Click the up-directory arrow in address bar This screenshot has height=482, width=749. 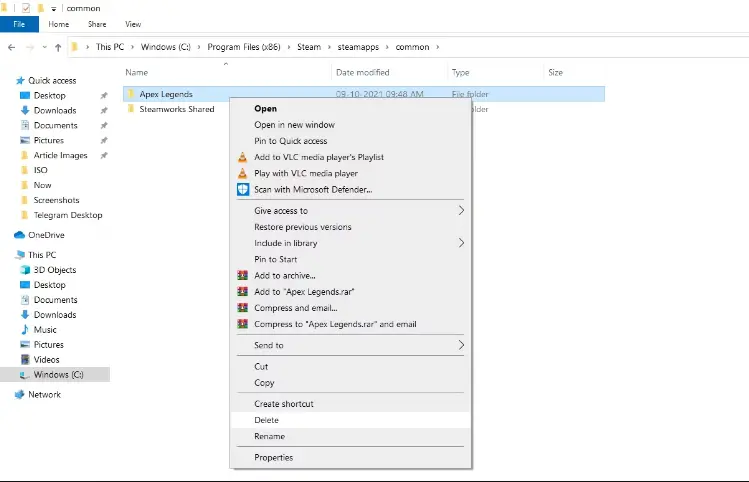57,47
